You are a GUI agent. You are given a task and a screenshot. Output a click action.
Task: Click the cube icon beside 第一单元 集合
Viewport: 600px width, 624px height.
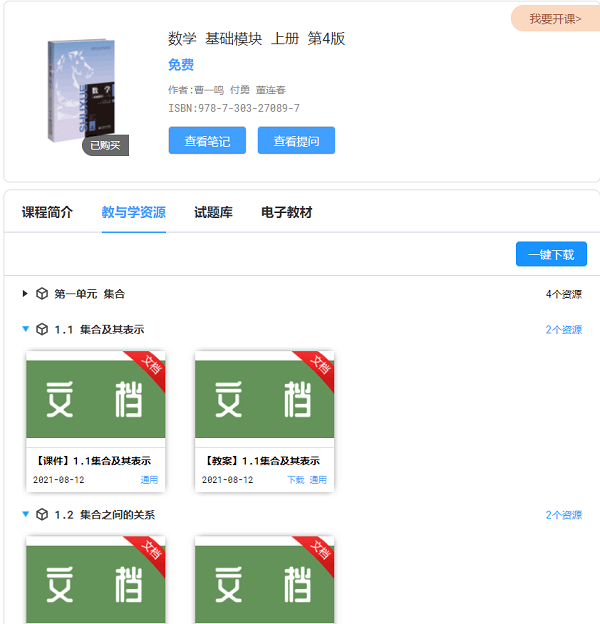(x=42, y=294)
